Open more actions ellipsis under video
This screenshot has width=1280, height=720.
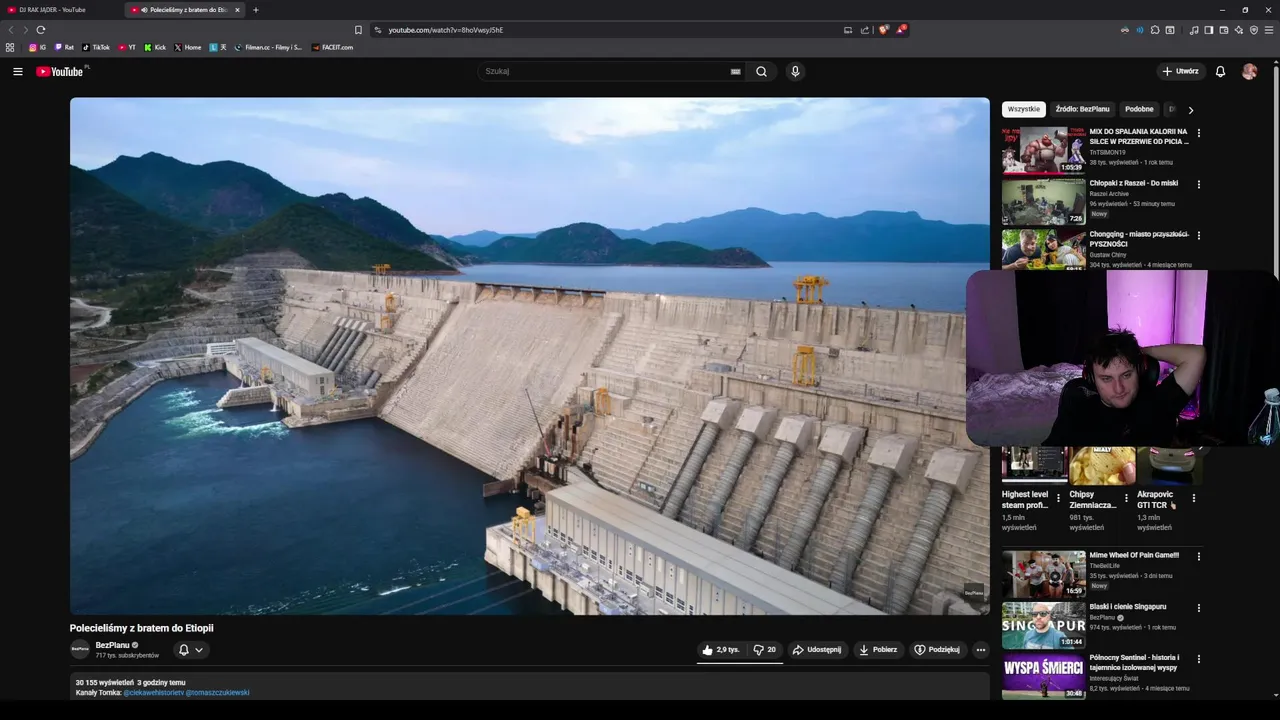[x=980, y=650]
